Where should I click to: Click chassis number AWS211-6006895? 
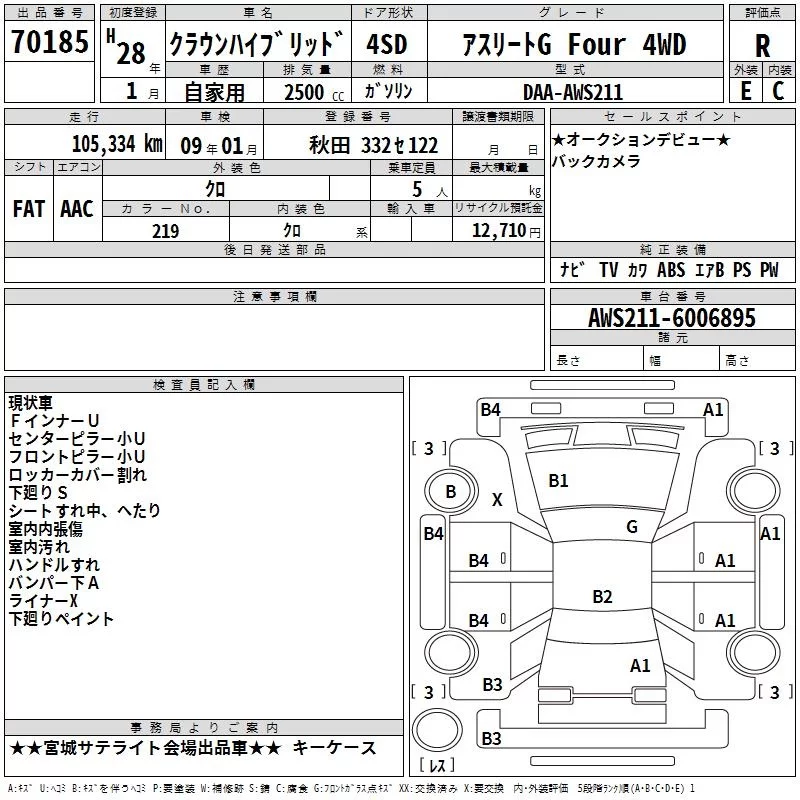click(x=671, y=318)
